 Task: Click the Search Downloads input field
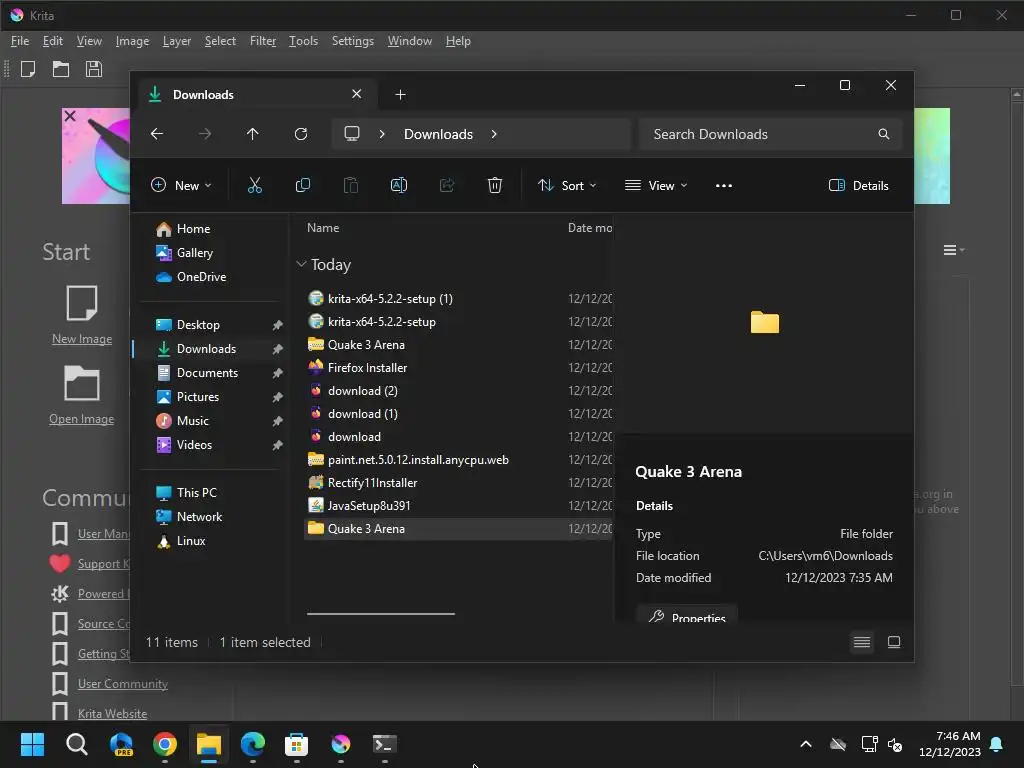pyautogui.click(x=771, y=134)
